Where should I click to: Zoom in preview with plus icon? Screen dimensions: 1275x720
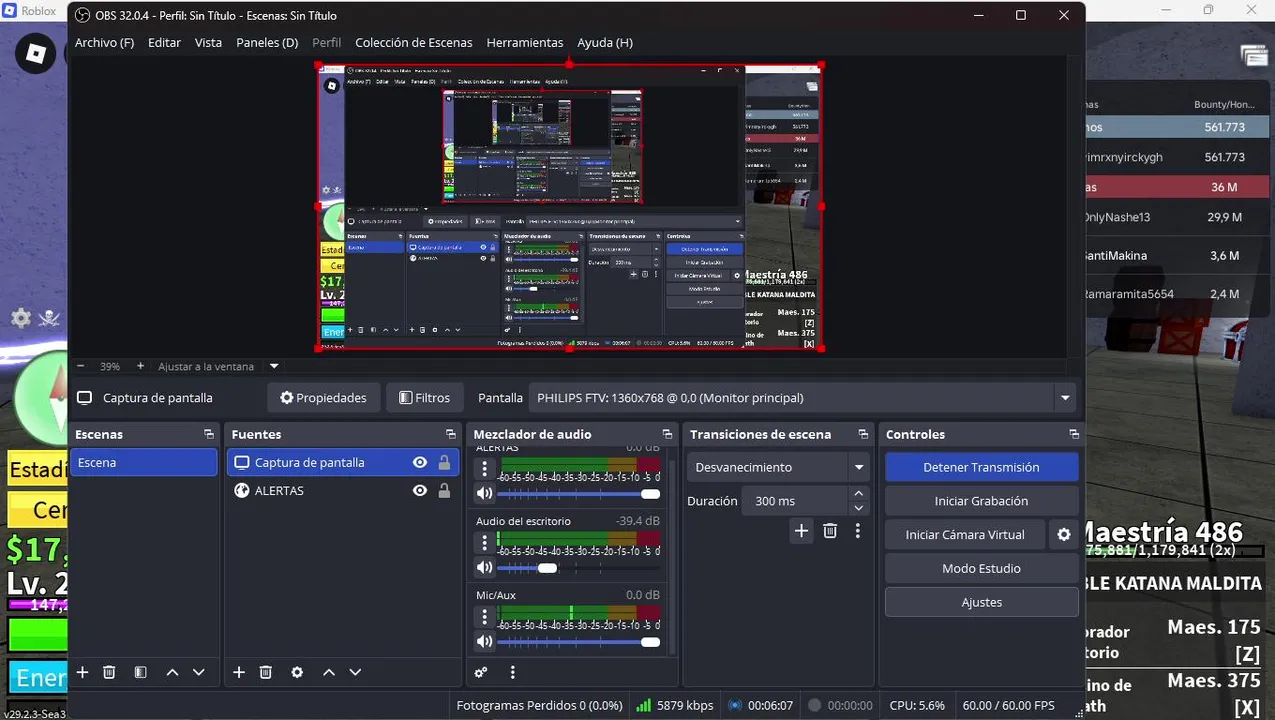click(140, 366)
